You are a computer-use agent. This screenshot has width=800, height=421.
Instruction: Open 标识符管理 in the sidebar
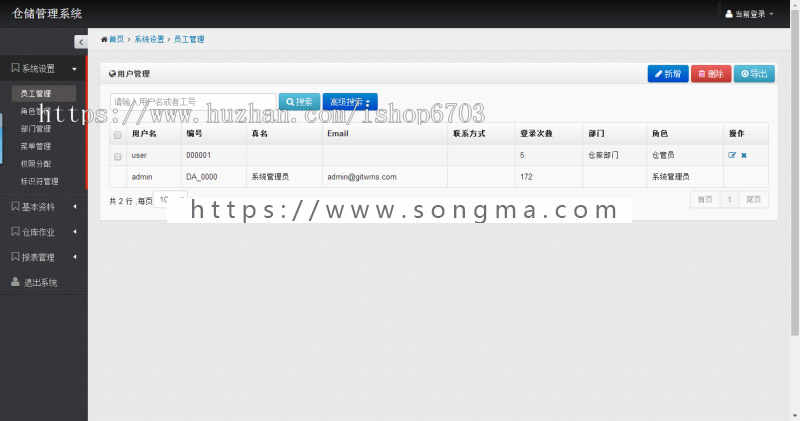pyautogui.click(x=40, y=181)
